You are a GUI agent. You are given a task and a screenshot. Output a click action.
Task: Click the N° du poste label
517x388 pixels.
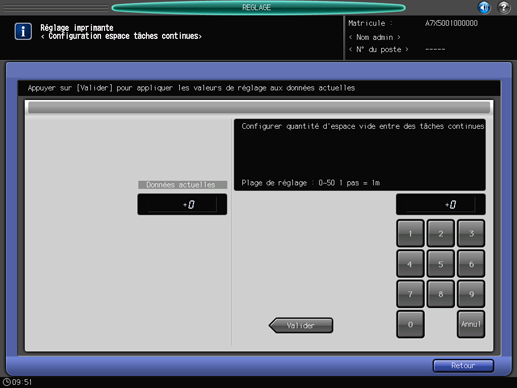coord(379,50)
